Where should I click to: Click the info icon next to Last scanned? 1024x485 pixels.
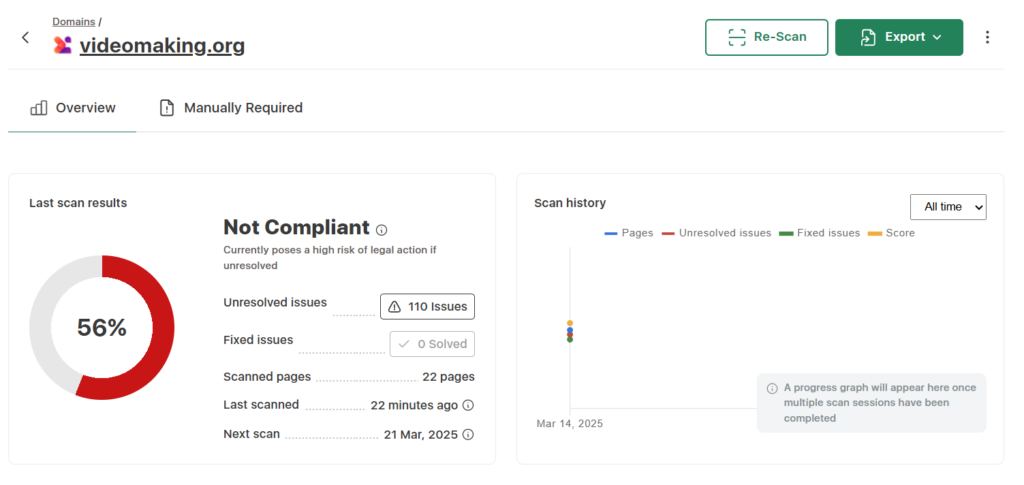(x=468, y=406)
